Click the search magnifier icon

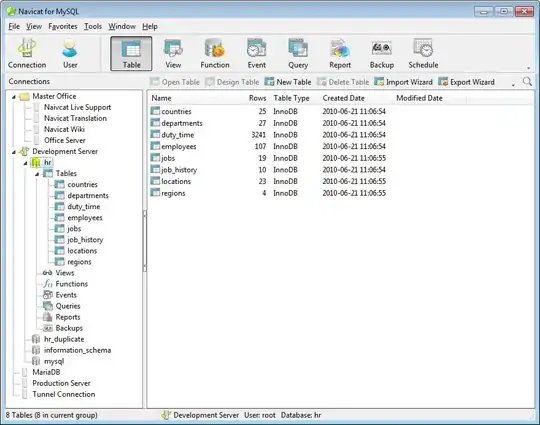pyautogui.click(x=527, y=82)
